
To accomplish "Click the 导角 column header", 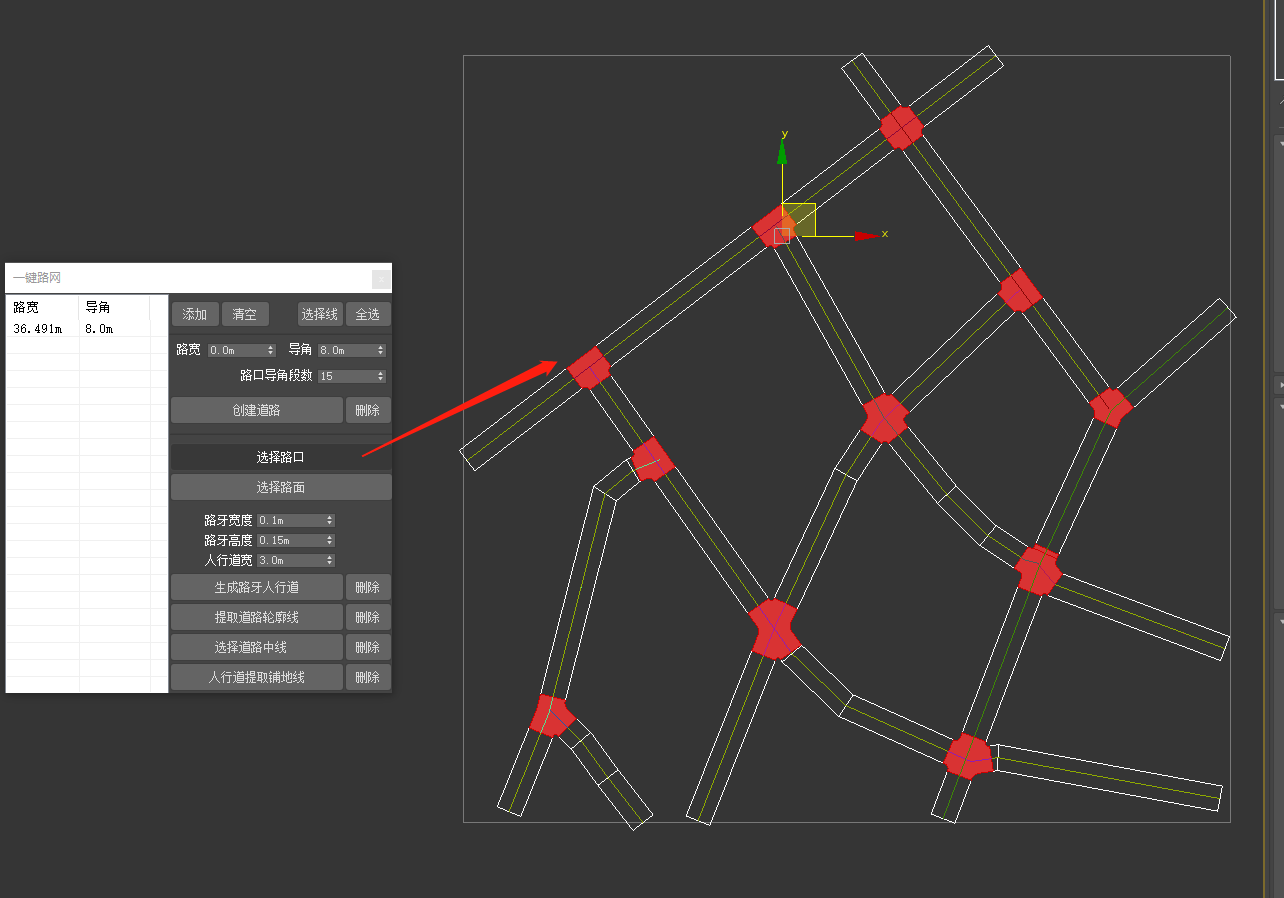I will 114,307.
